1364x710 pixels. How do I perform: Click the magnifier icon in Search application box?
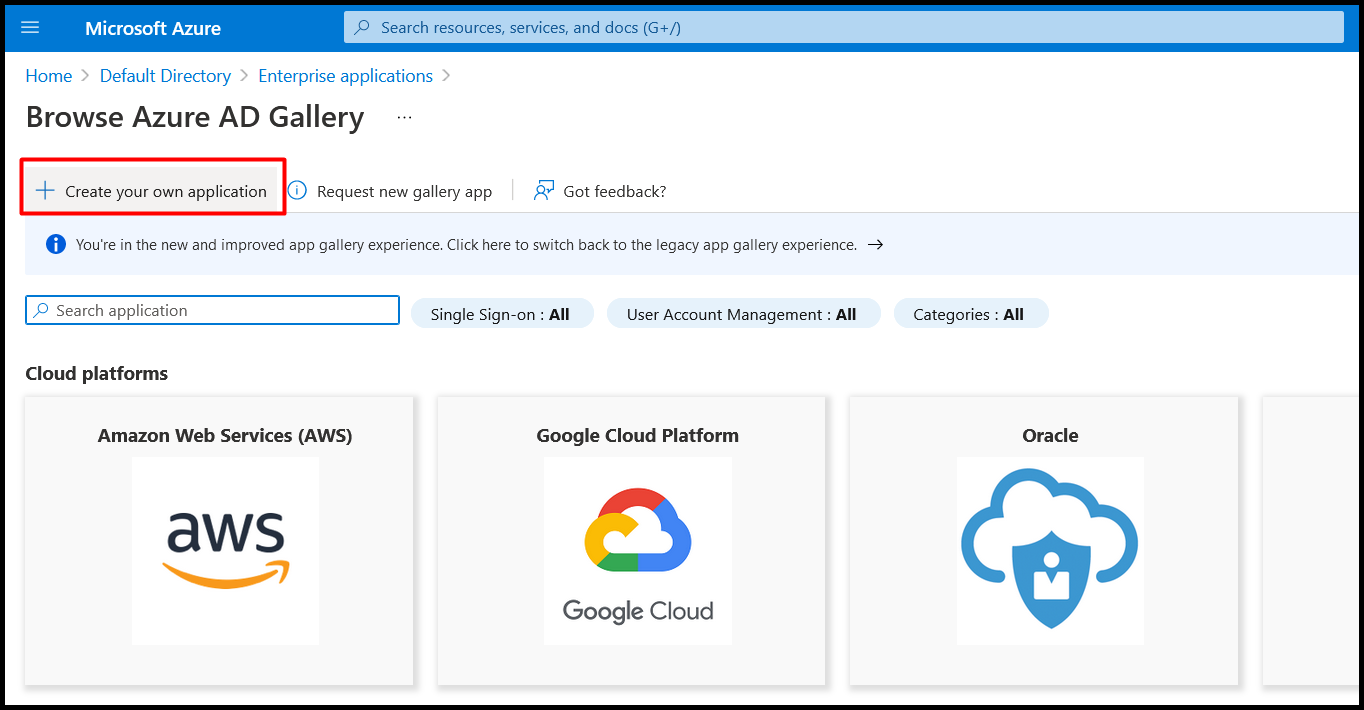[x=41, y=311]
